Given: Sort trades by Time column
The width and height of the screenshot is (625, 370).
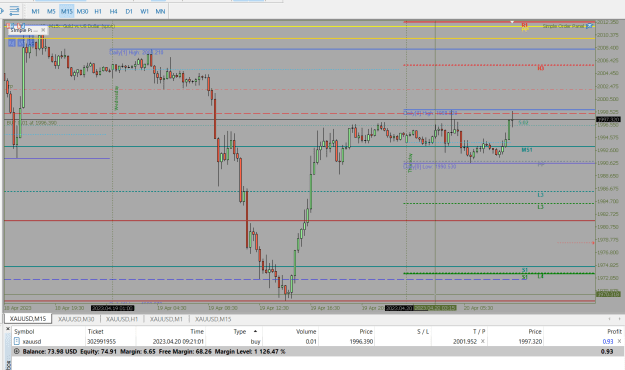Looking at the screenshot, I should click(197, 332).
